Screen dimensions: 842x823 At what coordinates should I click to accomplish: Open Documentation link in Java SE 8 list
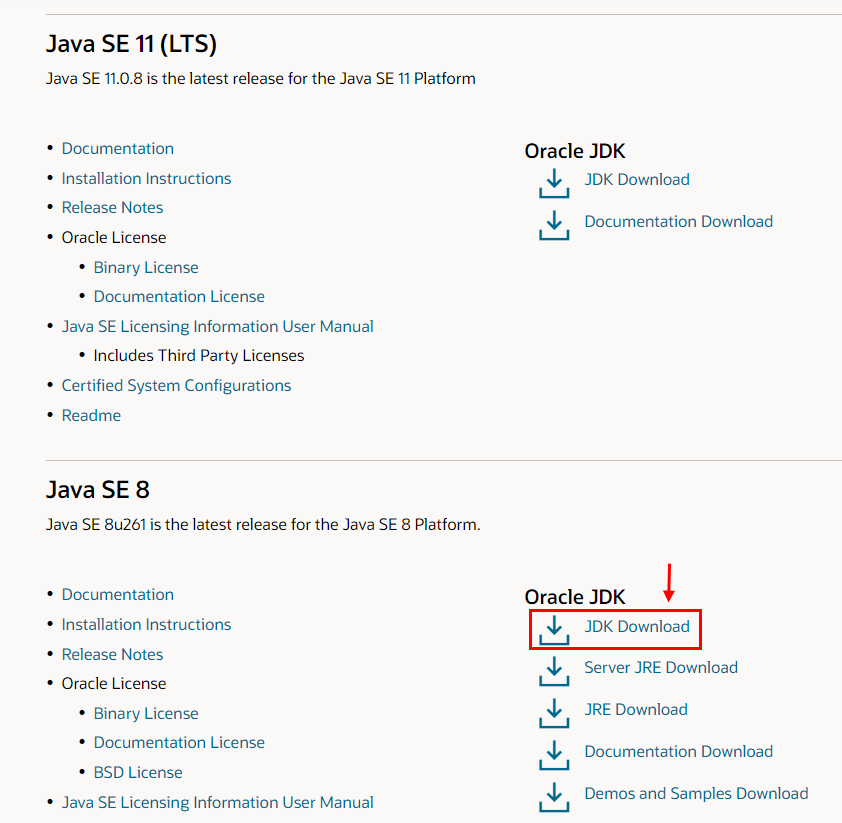click(x=118, y=594)
